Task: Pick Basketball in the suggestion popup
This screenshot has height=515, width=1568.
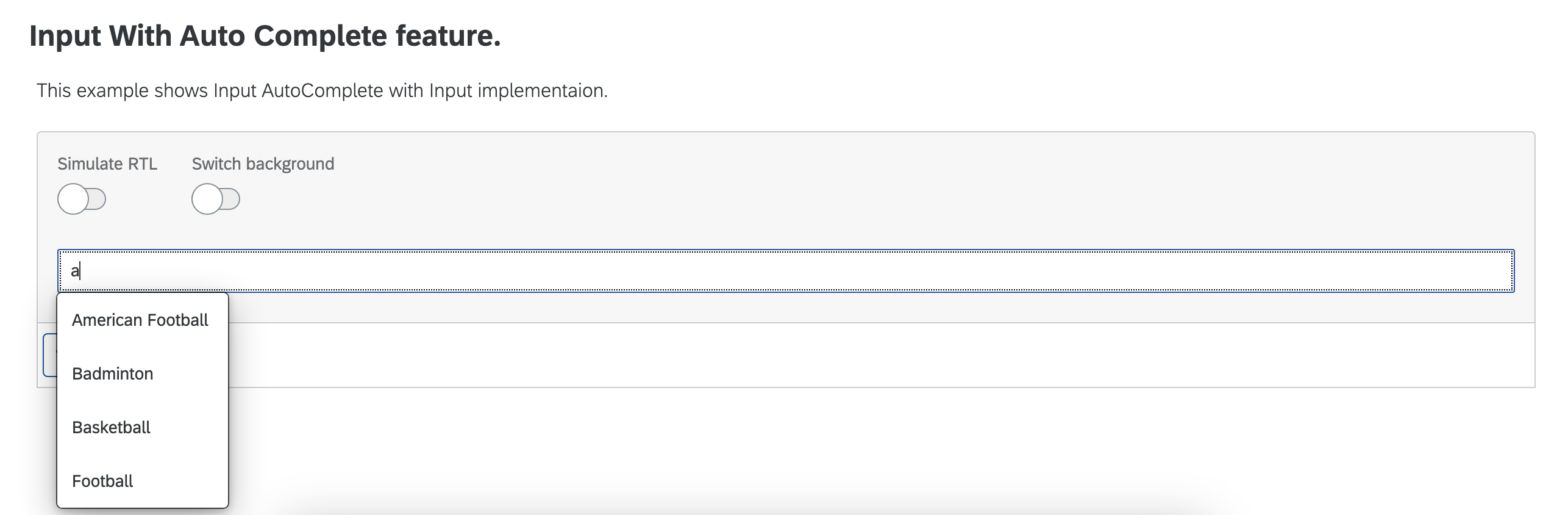Action: coord(112,427)
